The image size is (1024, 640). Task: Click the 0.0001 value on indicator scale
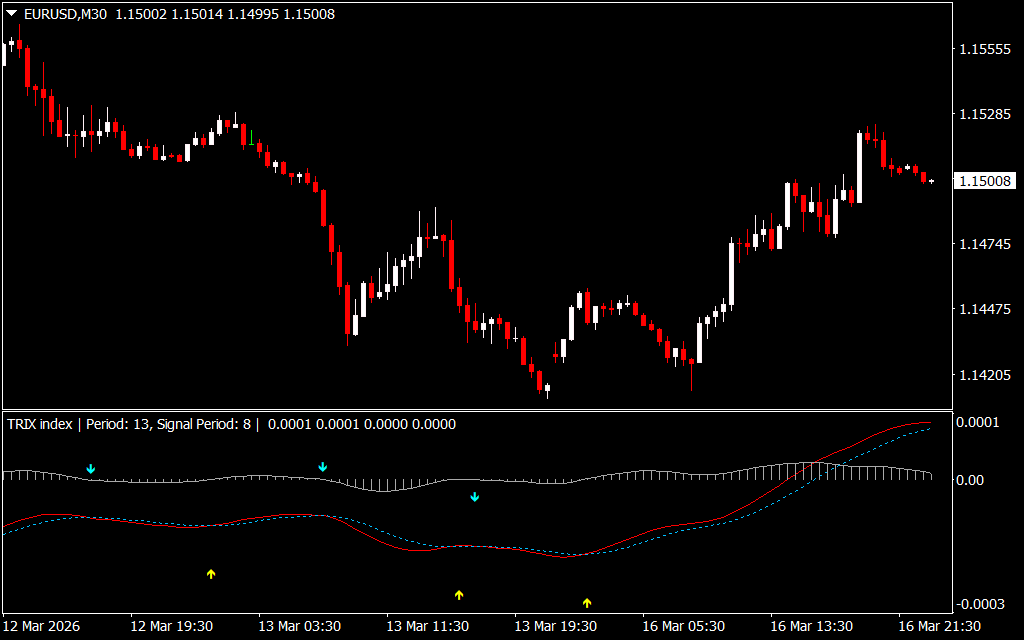click(978, 423)
